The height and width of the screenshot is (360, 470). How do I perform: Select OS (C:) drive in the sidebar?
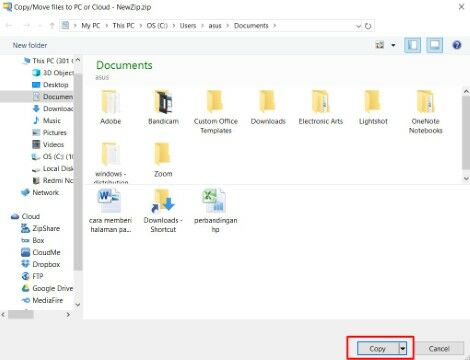click(x=53, y=157)
